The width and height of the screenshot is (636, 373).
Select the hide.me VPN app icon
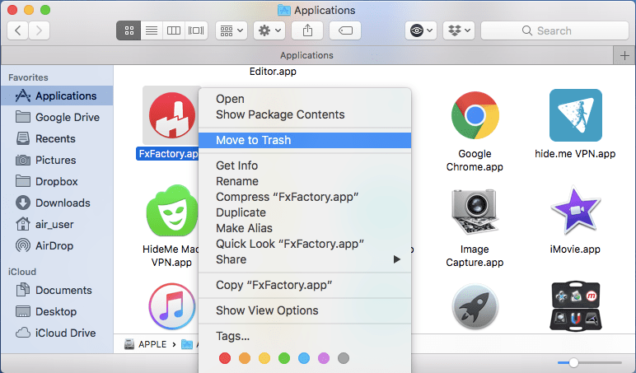[575, 115]
